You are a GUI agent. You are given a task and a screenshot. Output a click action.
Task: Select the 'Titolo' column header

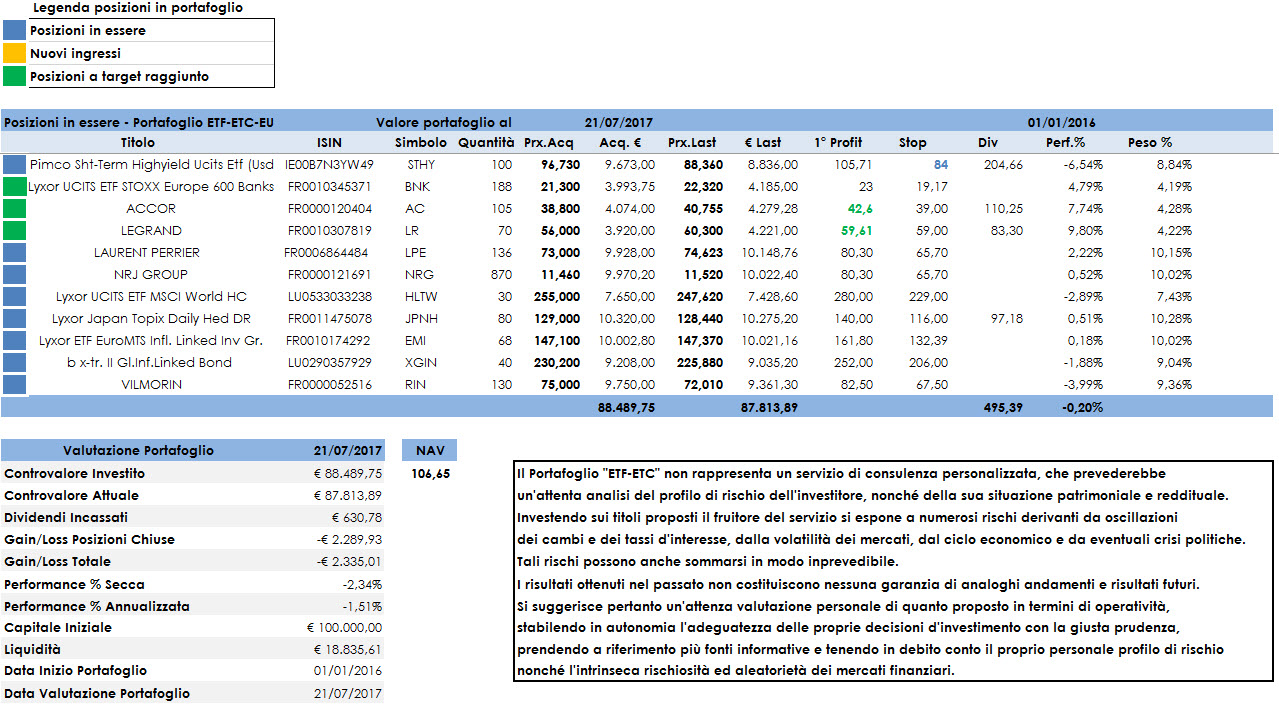138,143
